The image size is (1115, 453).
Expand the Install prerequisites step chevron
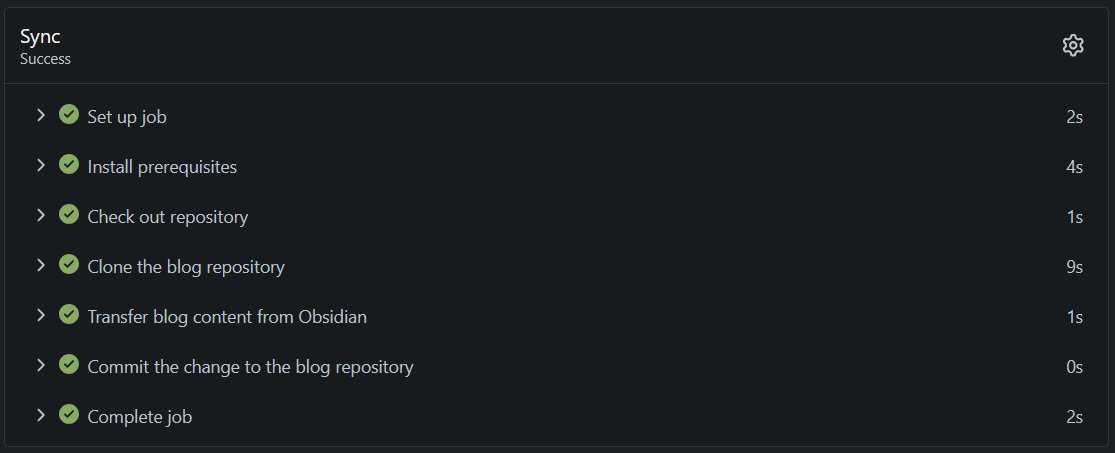pyautogui.click(x=41, y=165)
